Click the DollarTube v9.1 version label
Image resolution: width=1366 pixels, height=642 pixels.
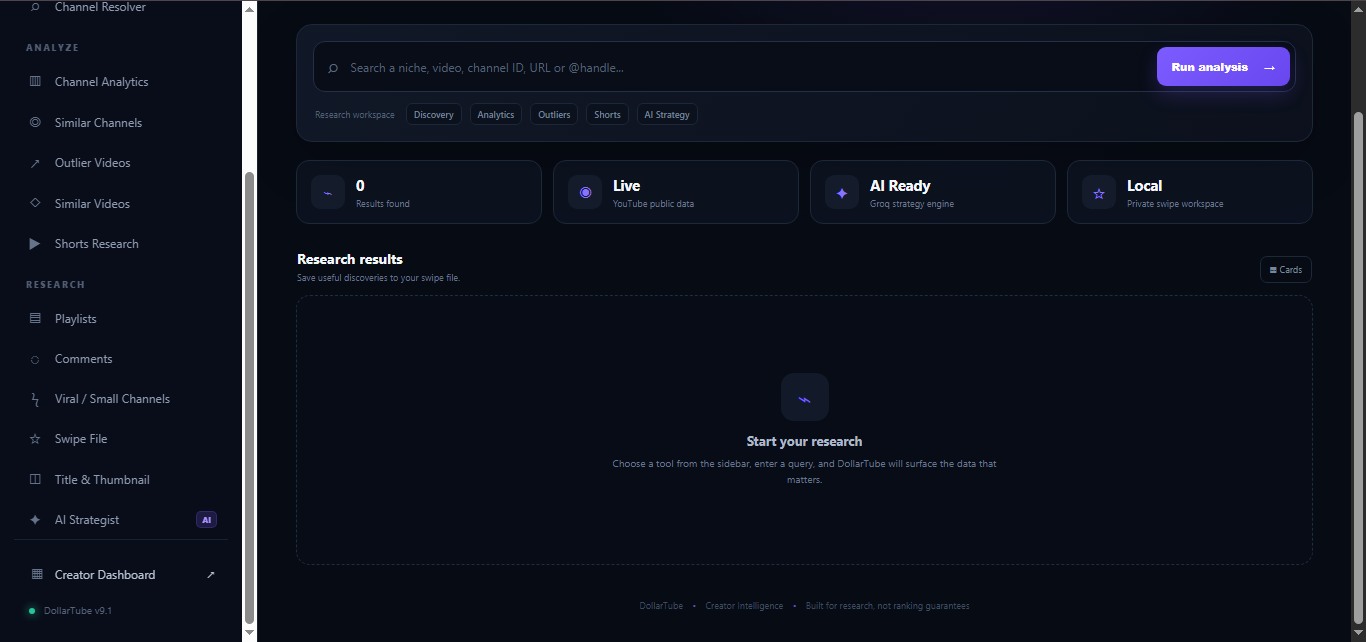[78, 611]
